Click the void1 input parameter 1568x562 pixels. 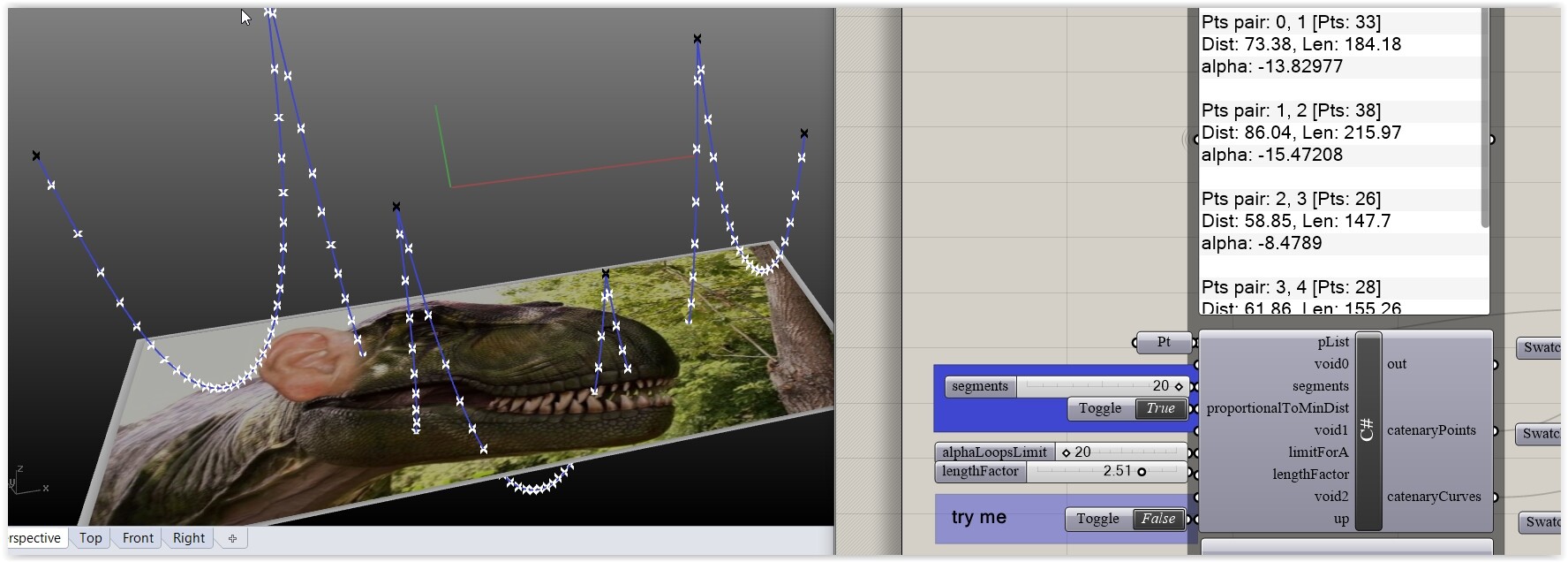coord(1331,430)
